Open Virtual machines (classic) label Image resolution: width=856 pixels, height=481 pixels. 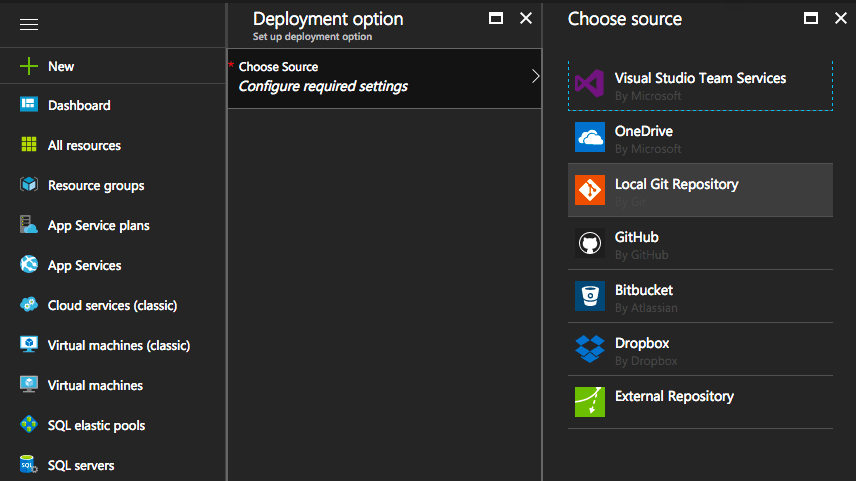click(119, 345)
